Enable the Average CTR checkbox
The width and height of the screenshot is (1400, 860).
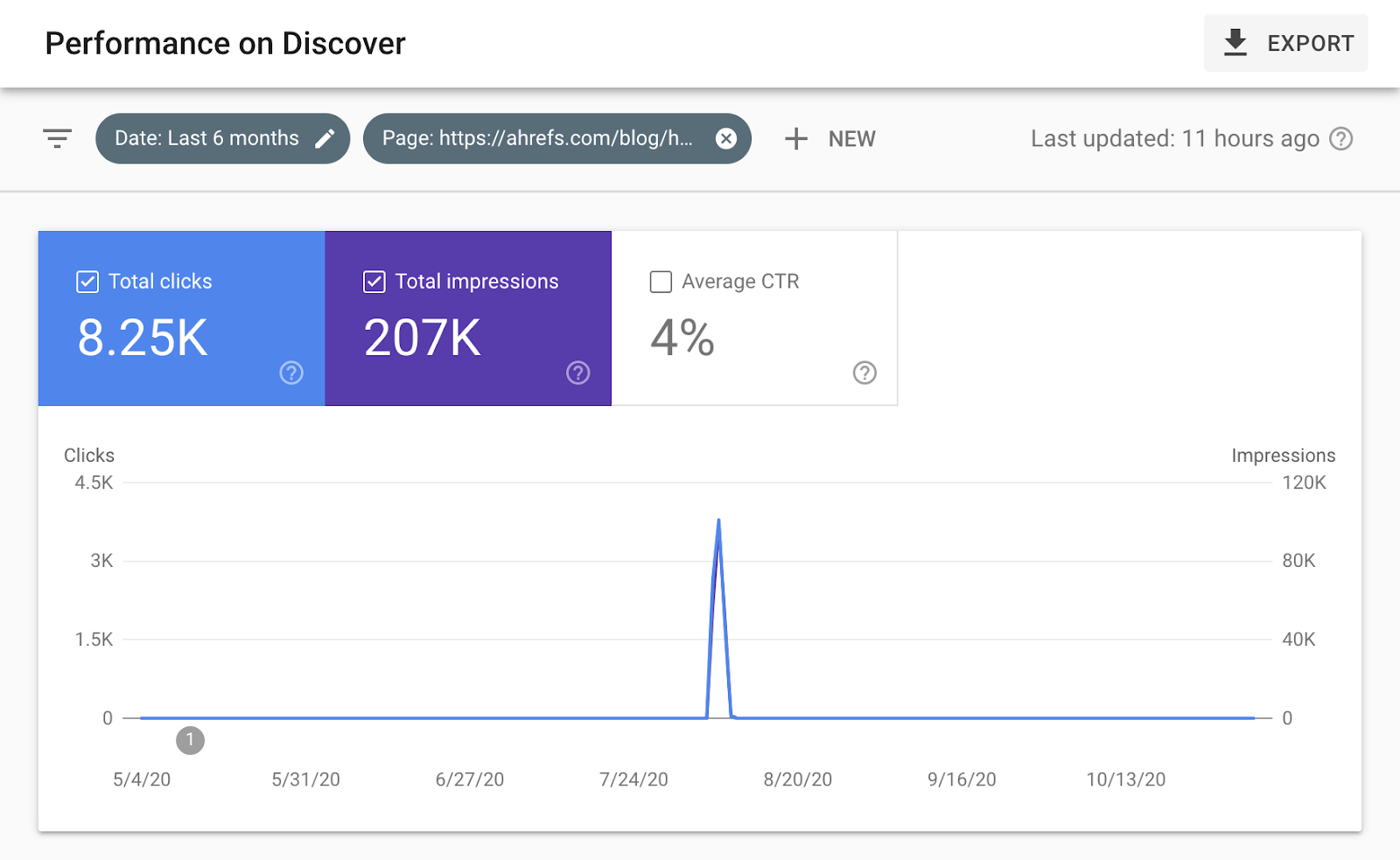pos(661,281)
